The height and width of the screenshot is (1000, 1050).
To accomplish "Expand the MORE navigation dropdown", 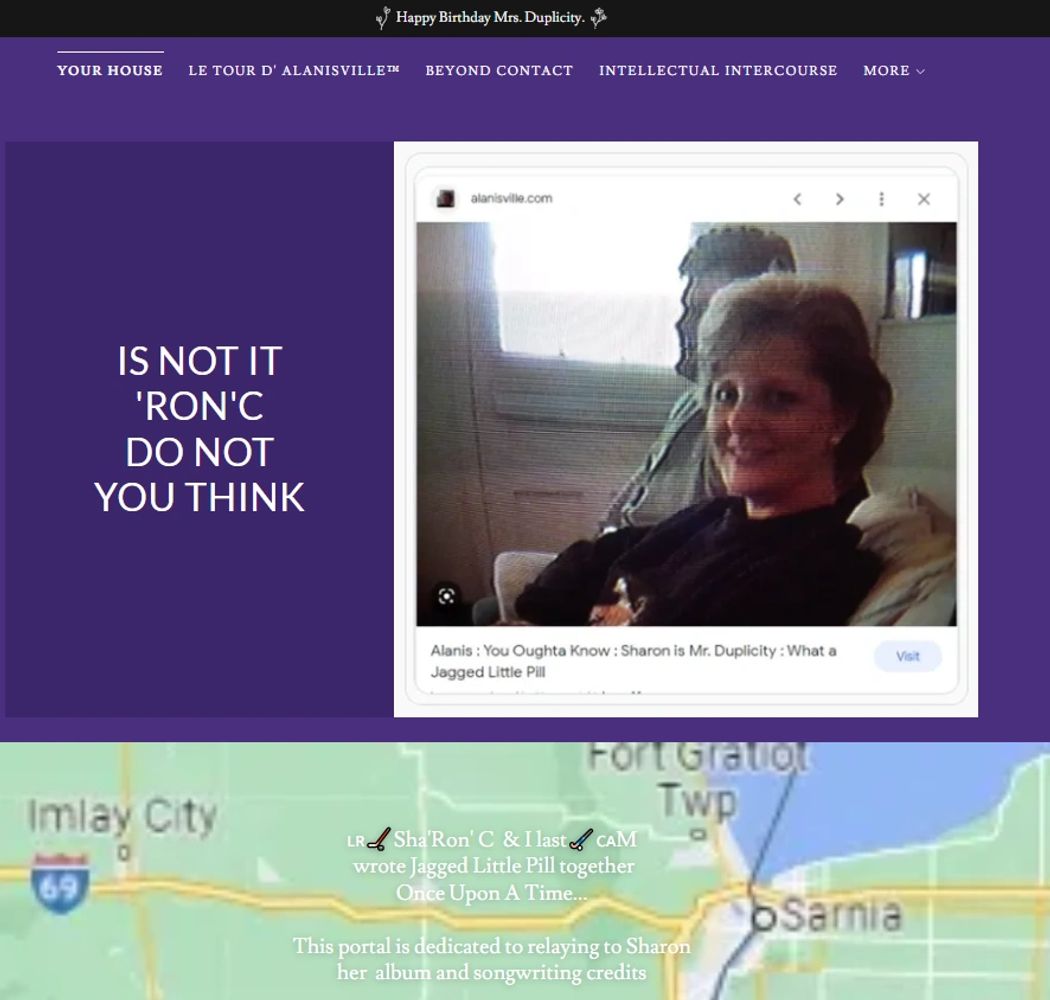I will pos(893,71).
